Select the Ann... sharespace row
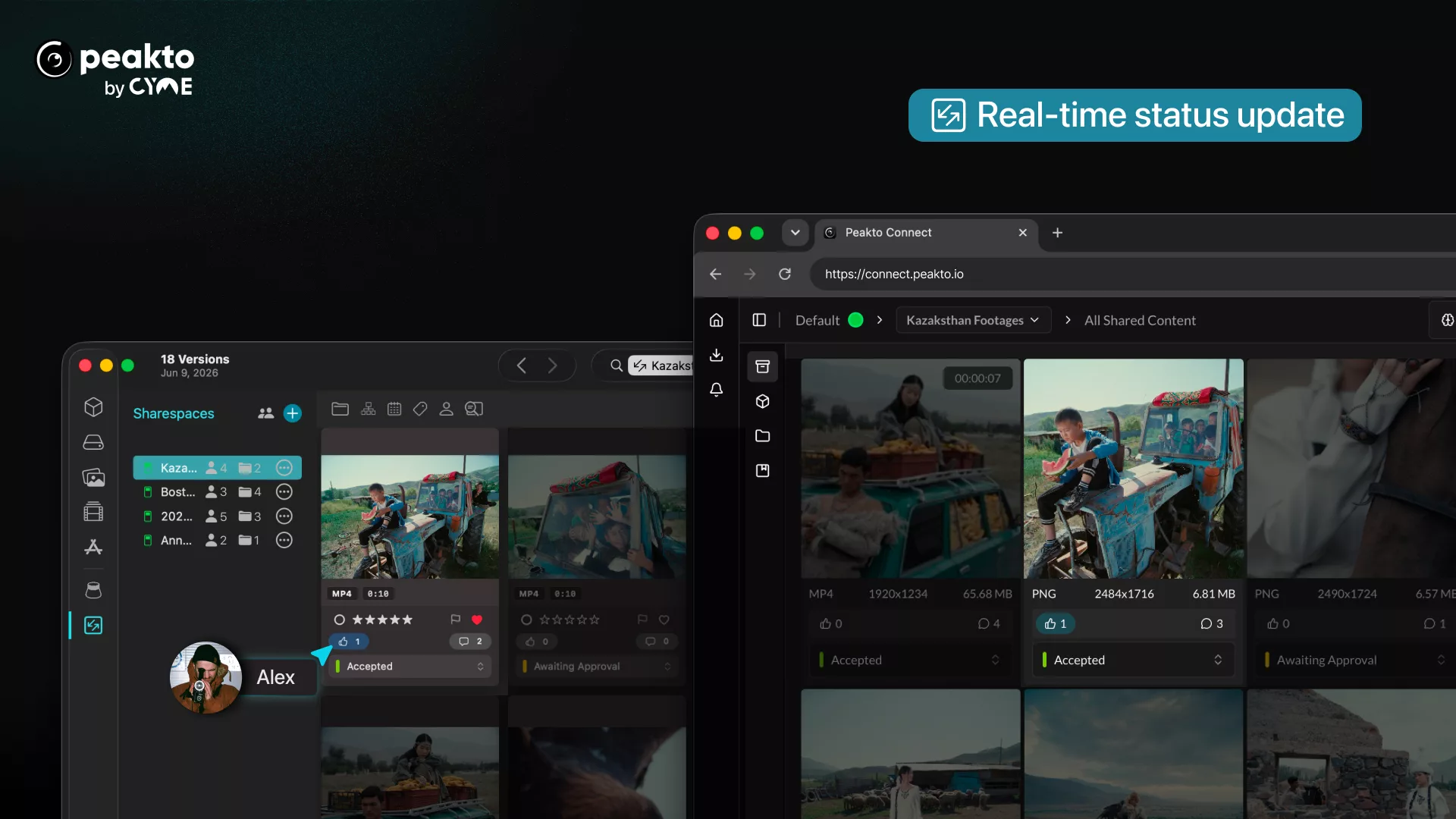 click(217, 541)
